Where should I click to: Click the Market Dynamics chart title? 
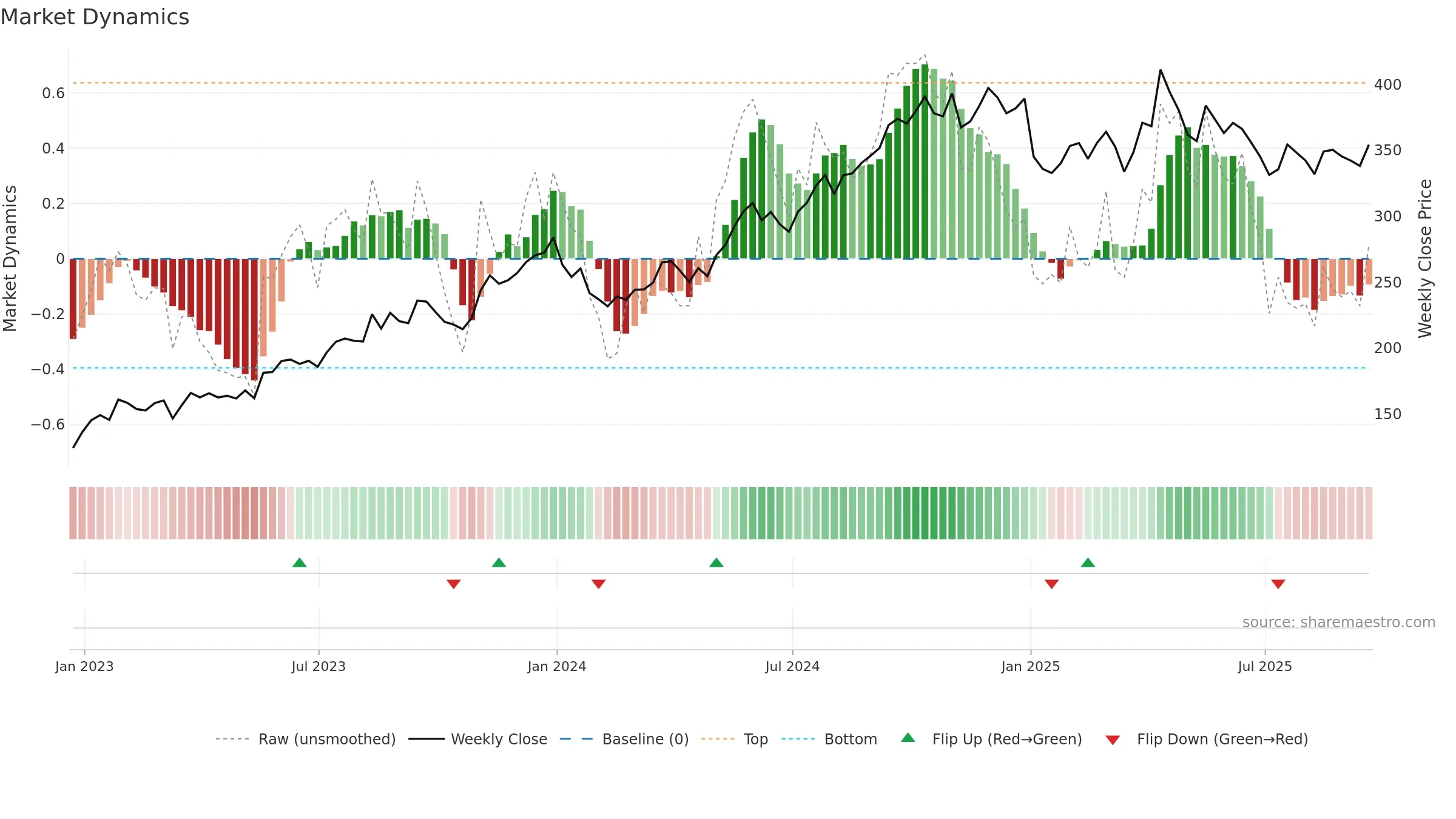click(x=95, y=17)
